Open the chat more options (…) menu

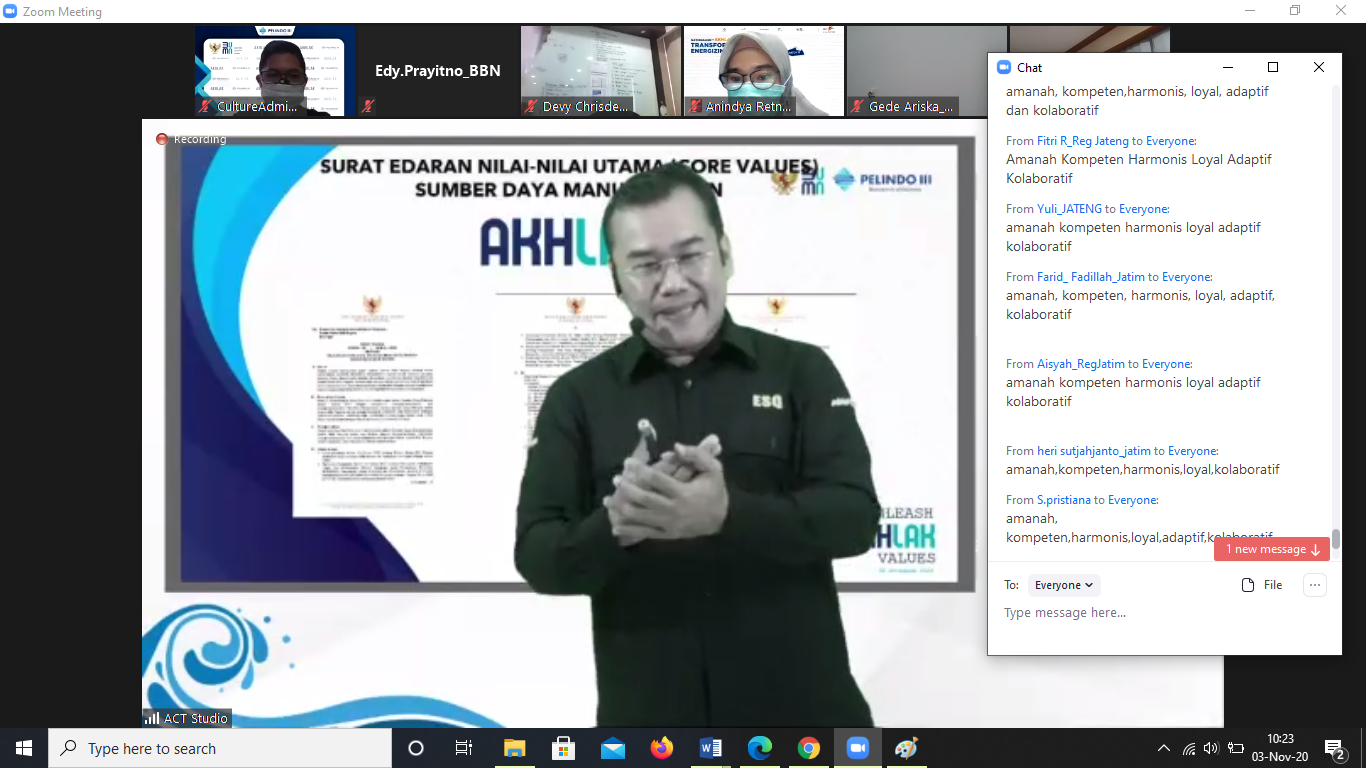[x=1315, y=585]
